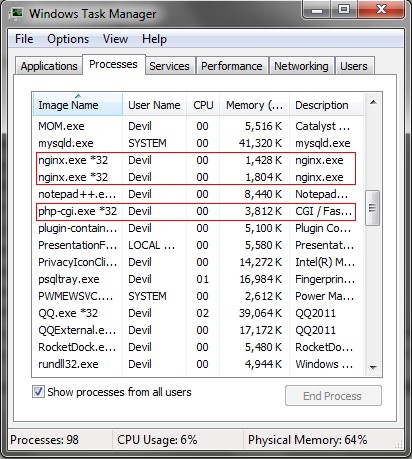Screen dimensions: 412x459
Task: Click the scrollbar down arrow
Action: pos(373,368)
